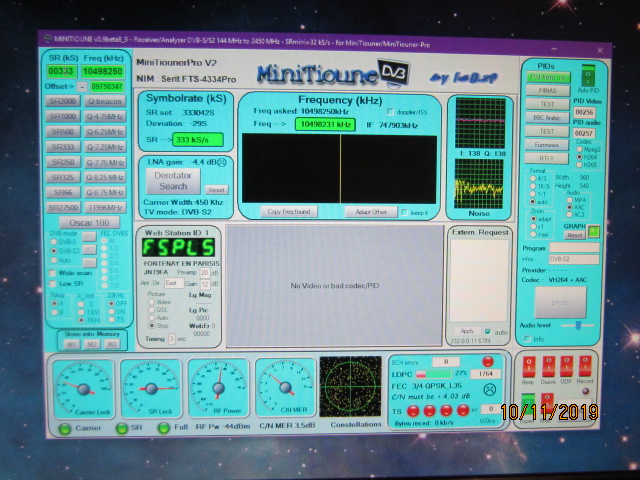The height and width of the screenshot is (480, 640).
Task: Click Reset button beside Derotator Search
Action: click(x=216, y=190)
